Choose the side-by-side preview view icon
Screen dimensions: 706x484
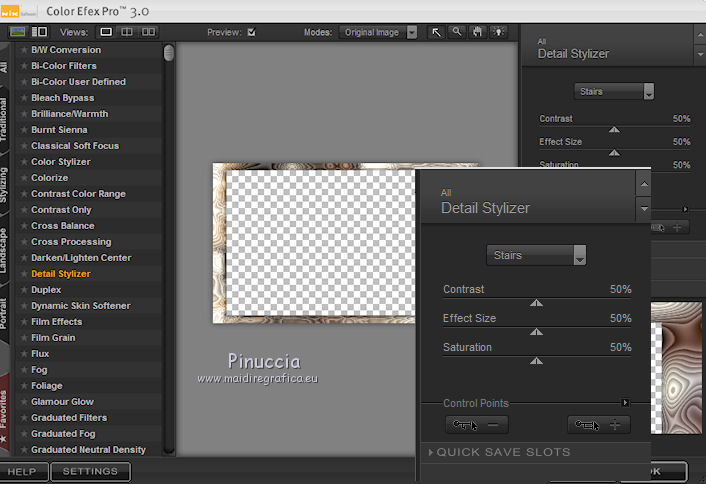[x=148, y=32]
